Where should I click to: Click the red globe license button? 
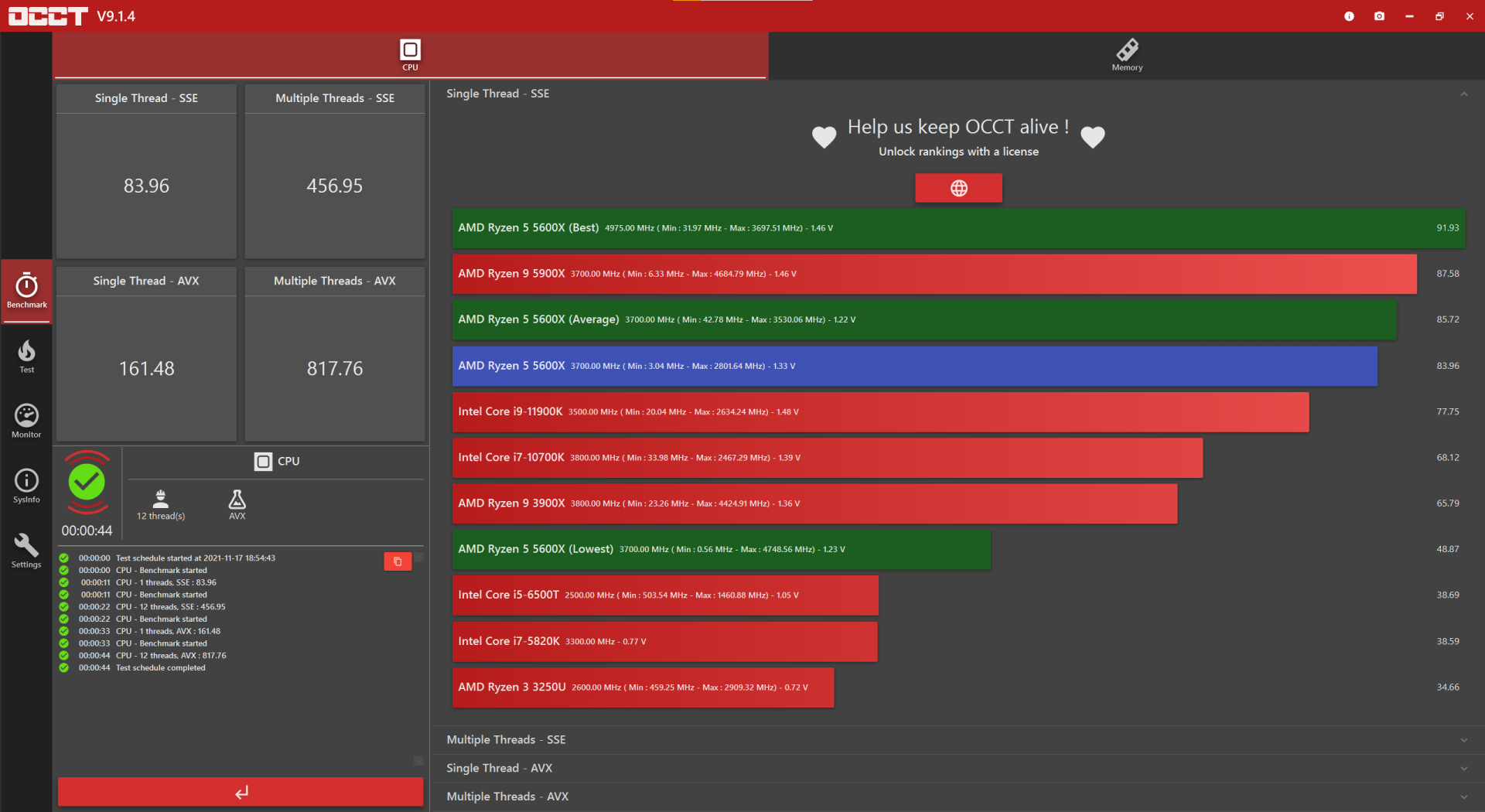(x=958, y=188)
